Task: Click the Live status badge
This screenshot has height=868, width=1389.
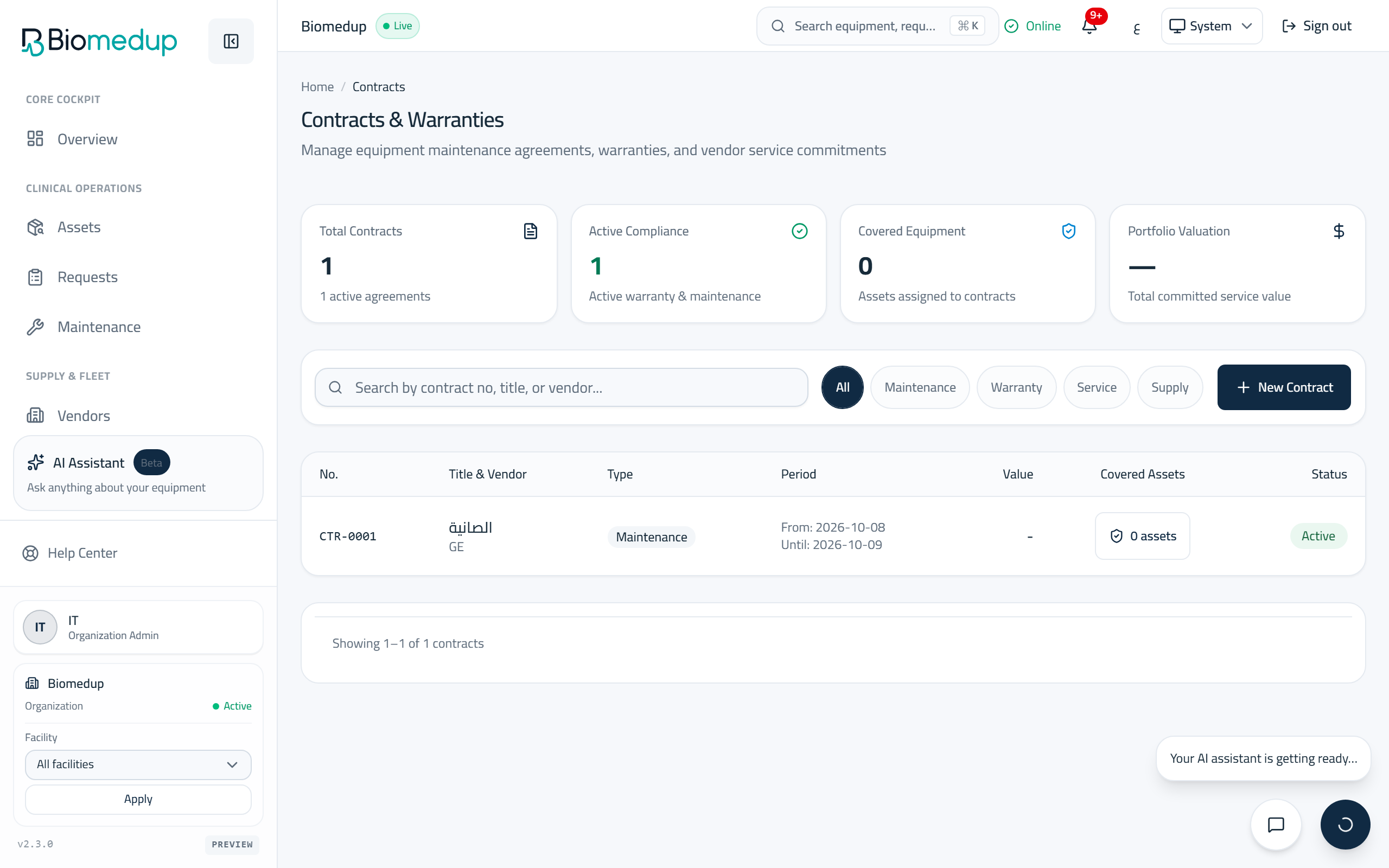Action: [397, 26]
